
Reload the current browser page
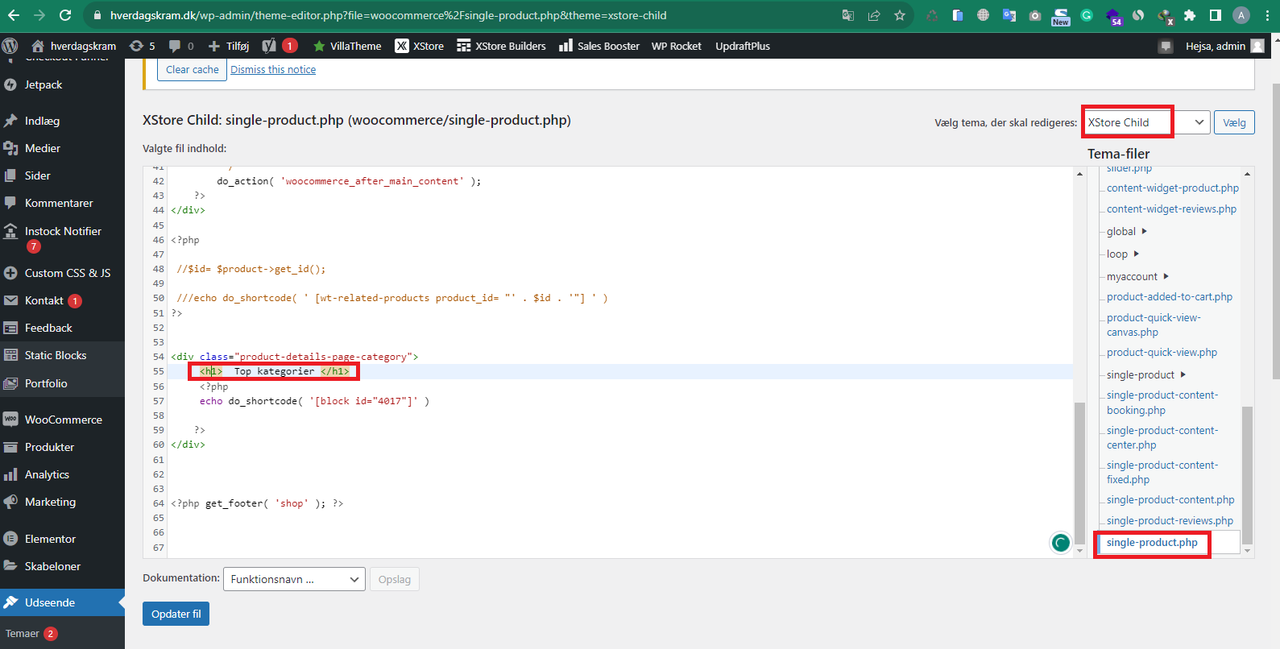pyautogui.click(x=65, y=16)
